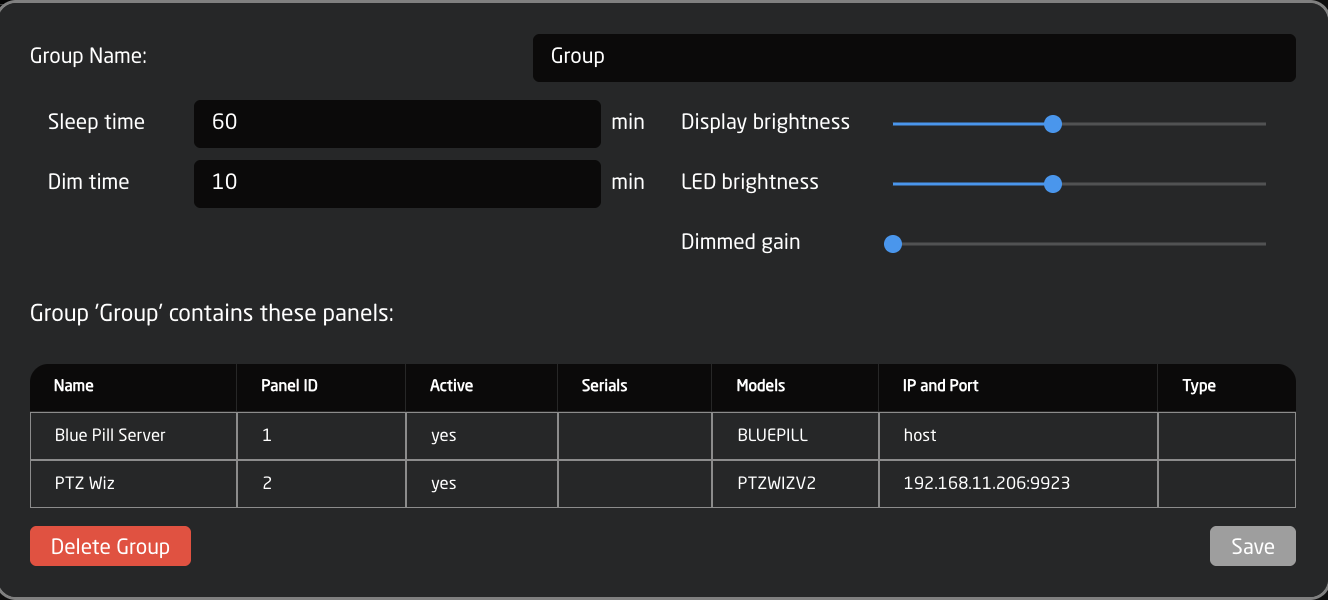The image size is (1328, 600).
Task: Click the Type column header
Action: point(1198,386)
